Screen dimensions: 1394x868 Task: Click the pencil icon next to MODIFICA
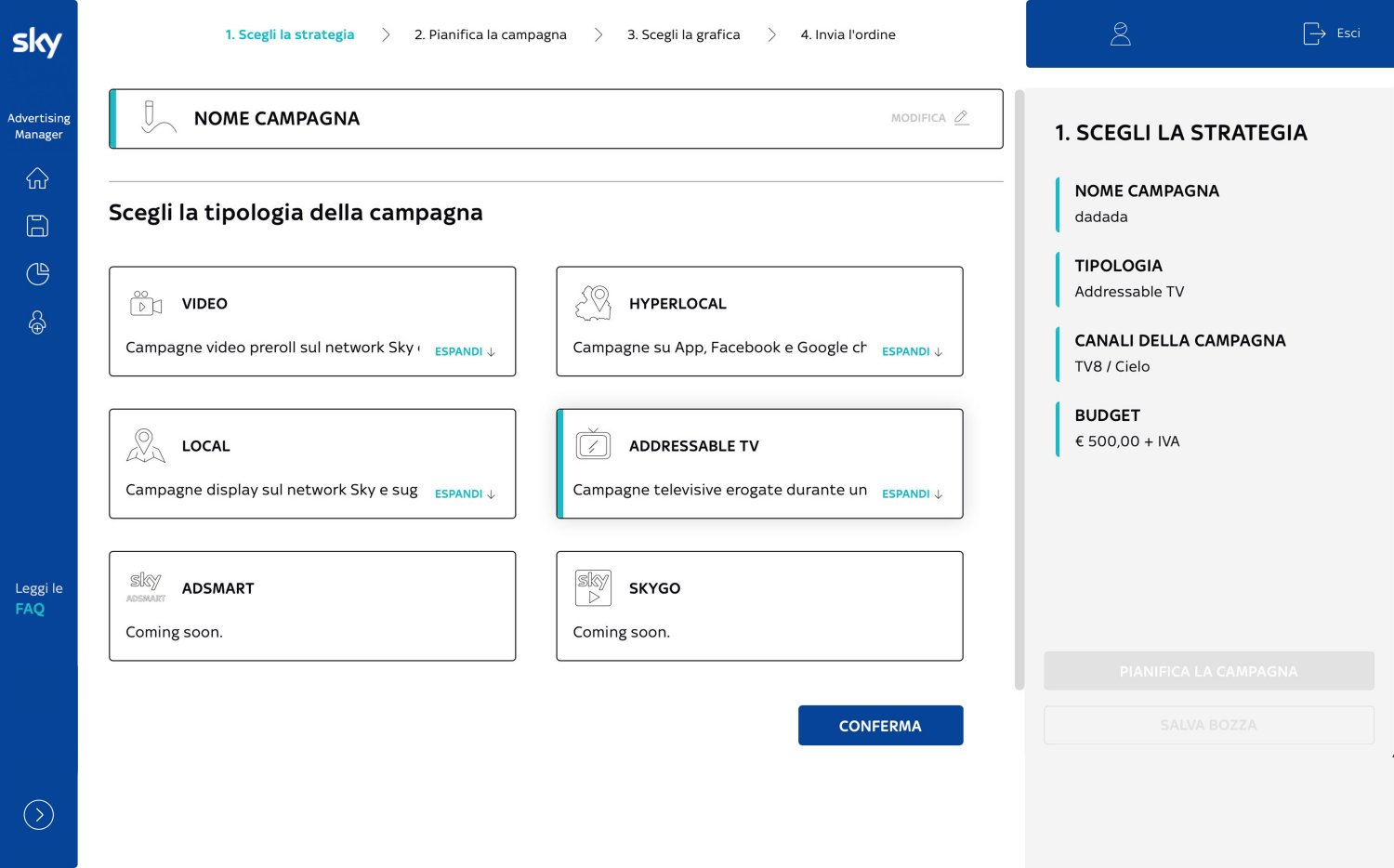962,117
